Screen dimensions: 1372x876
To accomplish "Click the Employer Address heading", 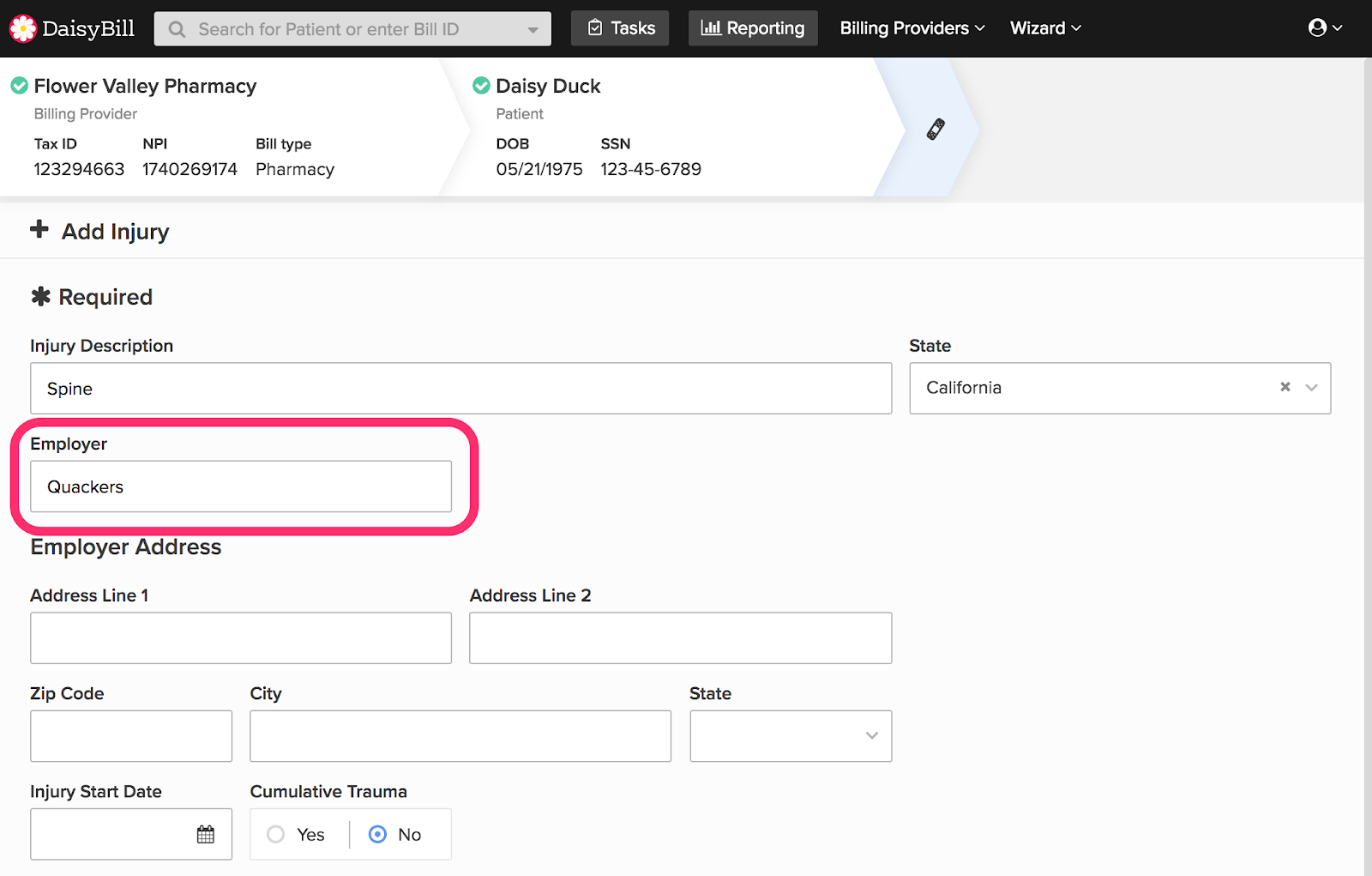I will (126, 547).
